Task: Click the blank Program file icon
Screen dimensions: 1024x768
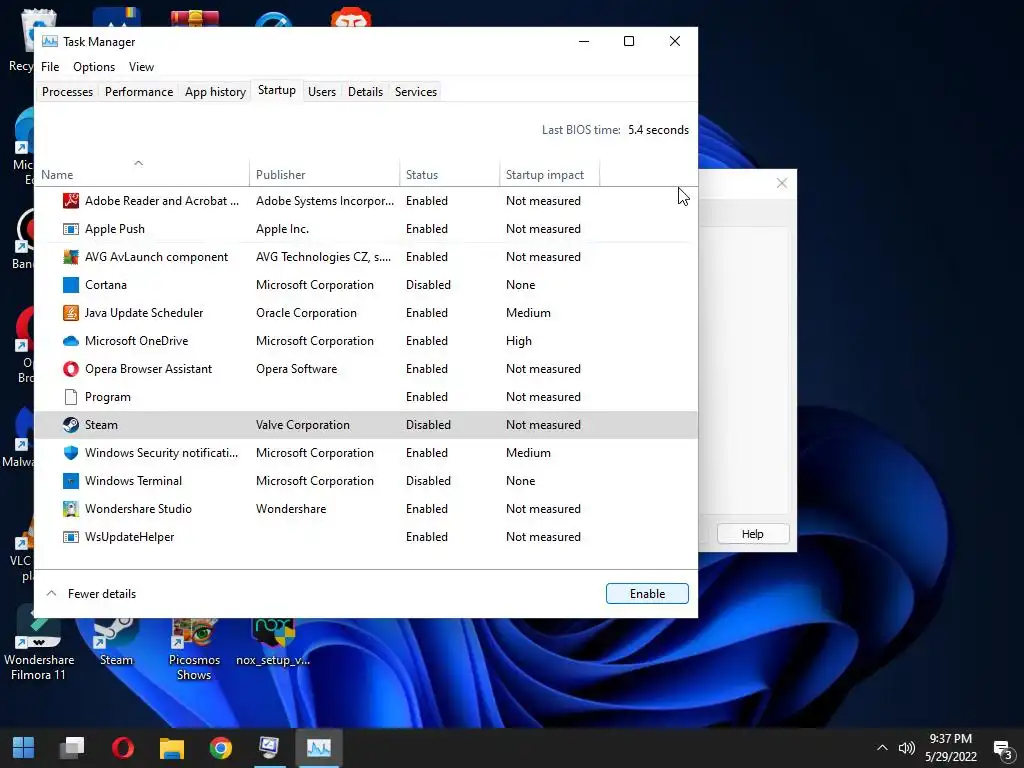Action: (71, 397)
